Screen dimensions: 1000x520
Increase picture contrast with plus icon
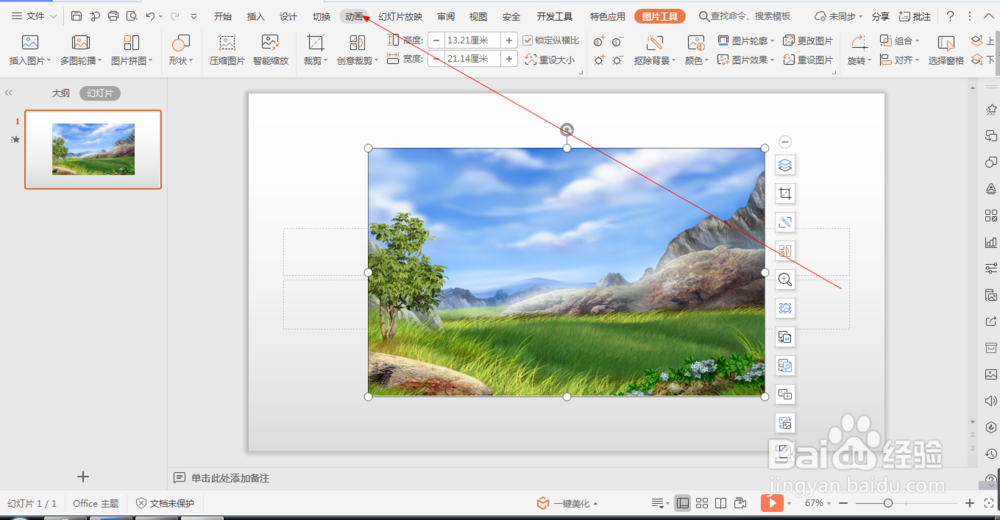point(598,42)
